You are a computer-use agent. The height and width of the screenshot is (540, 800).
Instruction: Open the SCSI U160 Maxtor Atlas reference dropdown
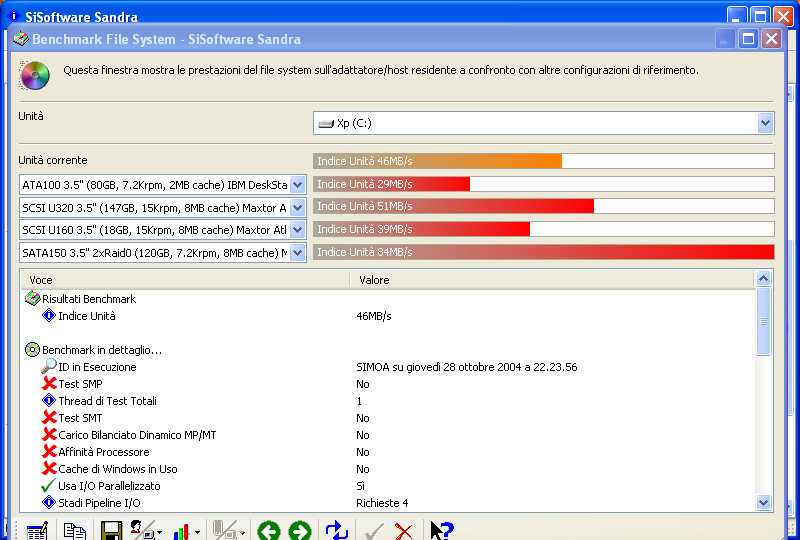(x=297, y=230)
